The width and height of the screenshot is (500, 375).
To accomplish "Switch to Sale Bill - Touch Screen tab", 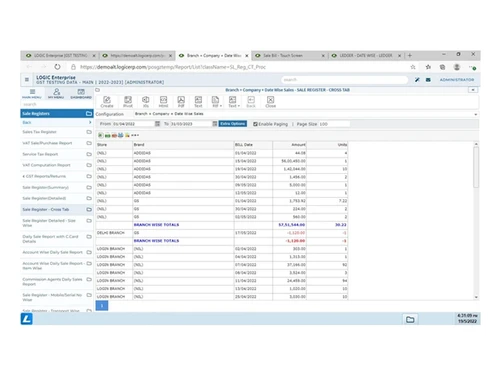I will pyautogui.click(x=290, y=55).
